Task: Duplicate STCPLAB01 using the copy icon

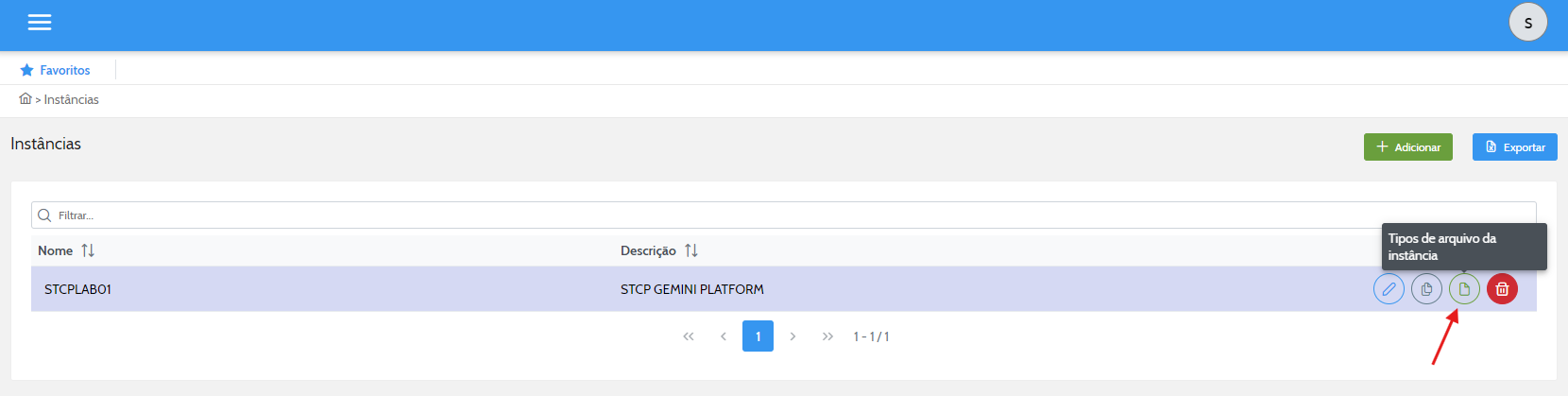Action: (1426, 289)
